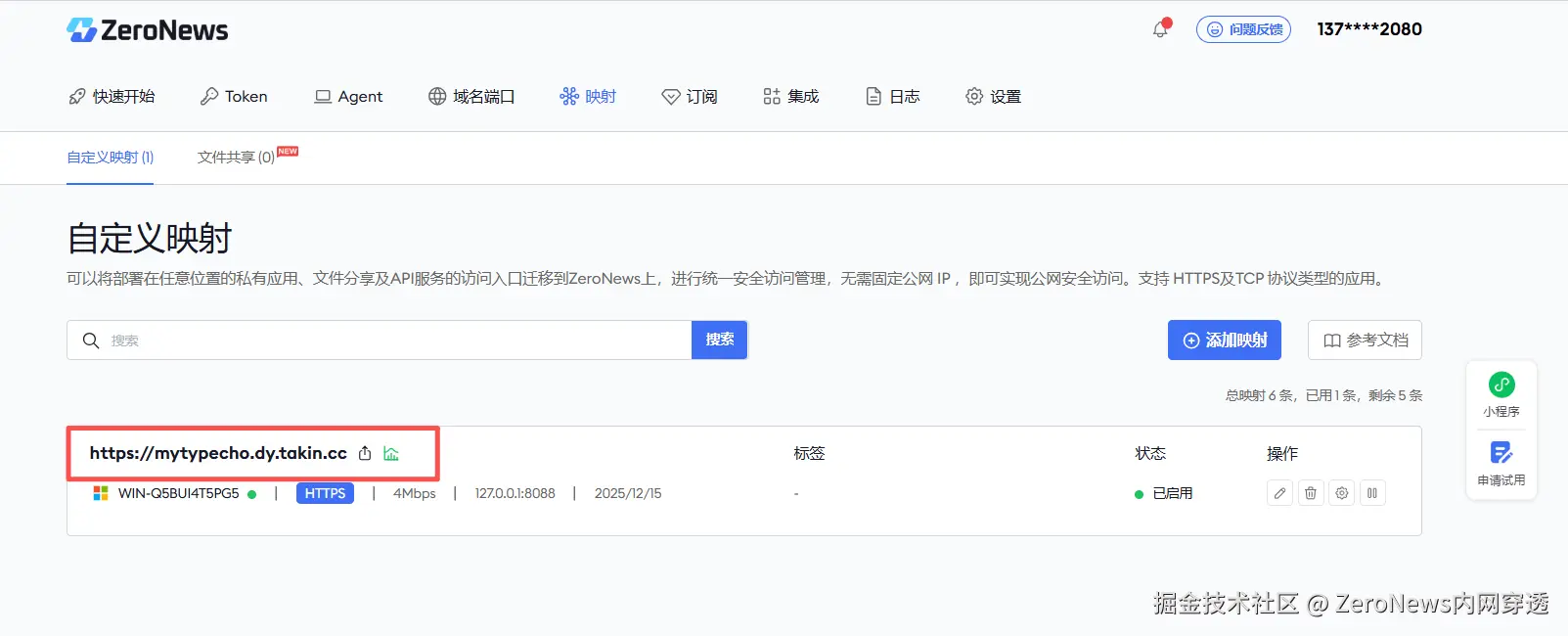Click the HTTPS protocol badge
The height and width of the screenshot is (636, 1568).
point(325,493)
